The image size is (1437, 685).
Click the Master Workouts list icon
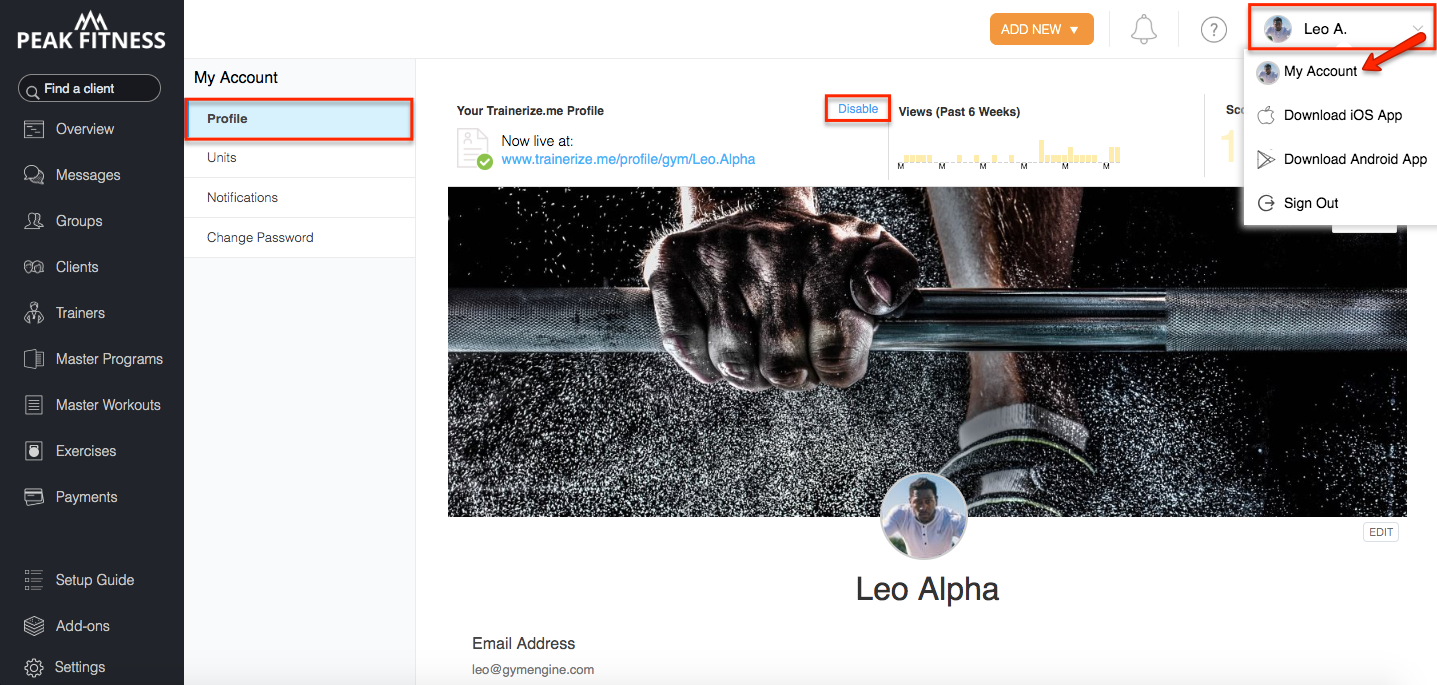tap(34, 405)
